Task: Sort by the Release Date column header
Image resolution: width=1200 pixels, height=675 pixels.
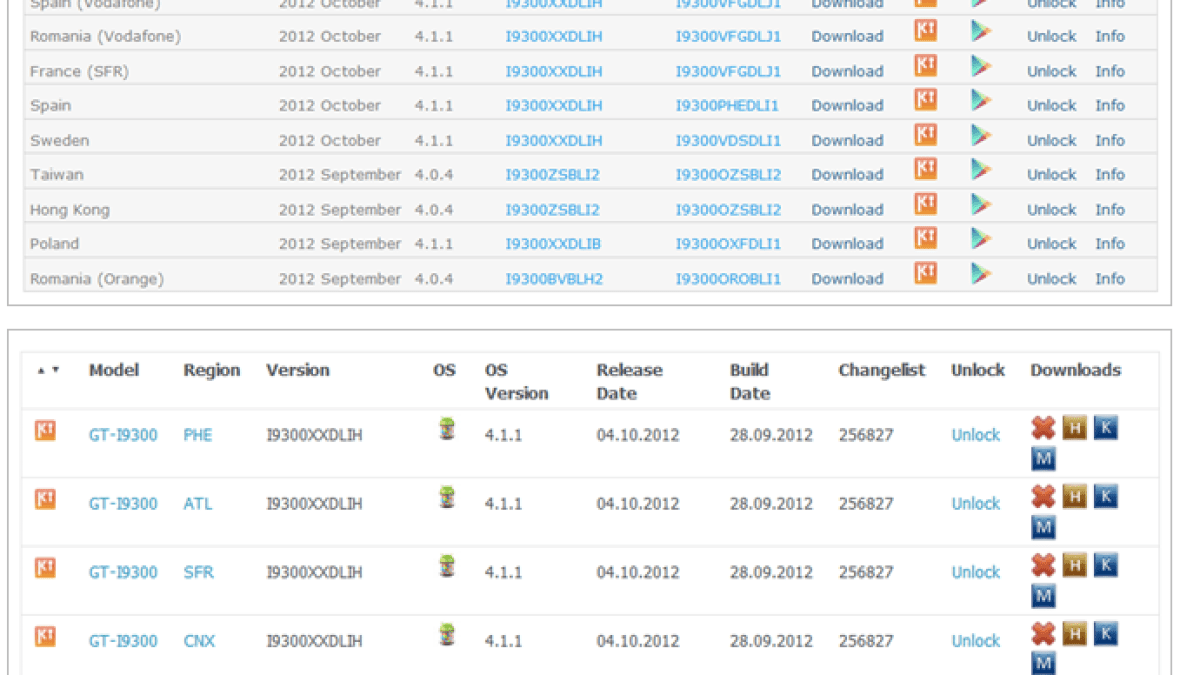Action: [629, 381]
